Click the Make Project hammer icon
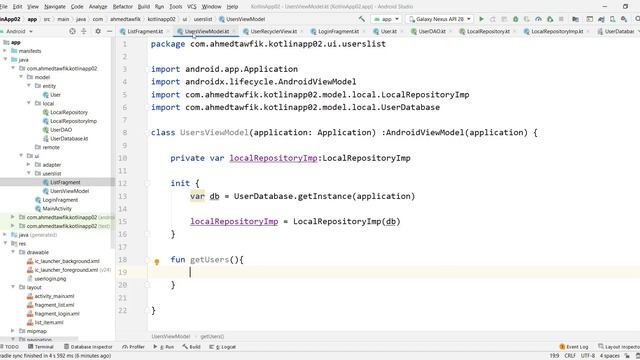Screen dimensions: 640x360 click(x=362, y=19)
